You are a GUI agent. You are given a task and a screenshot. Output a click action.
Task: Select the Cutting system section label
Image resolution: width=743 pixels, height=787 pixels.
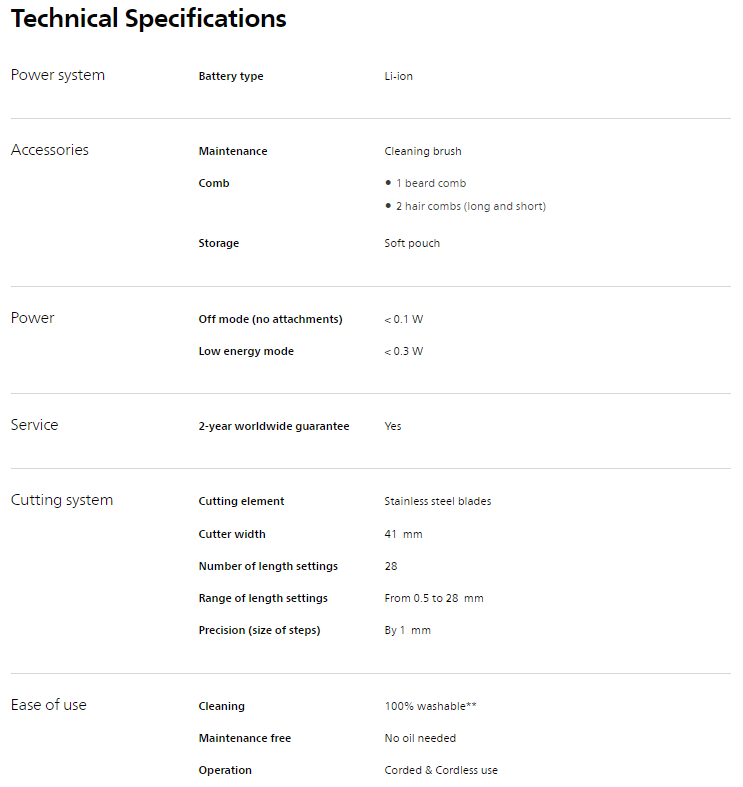61,500
